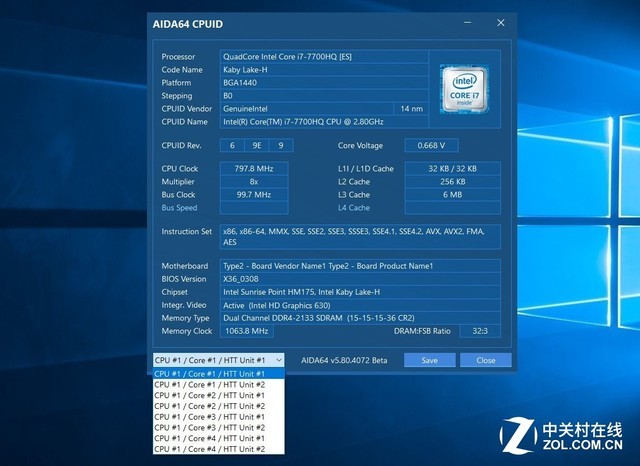Image resolution: width=640 pixels, height=466 pixels.
Task: Click the Stepping value B0
Action: click(324, 96)
